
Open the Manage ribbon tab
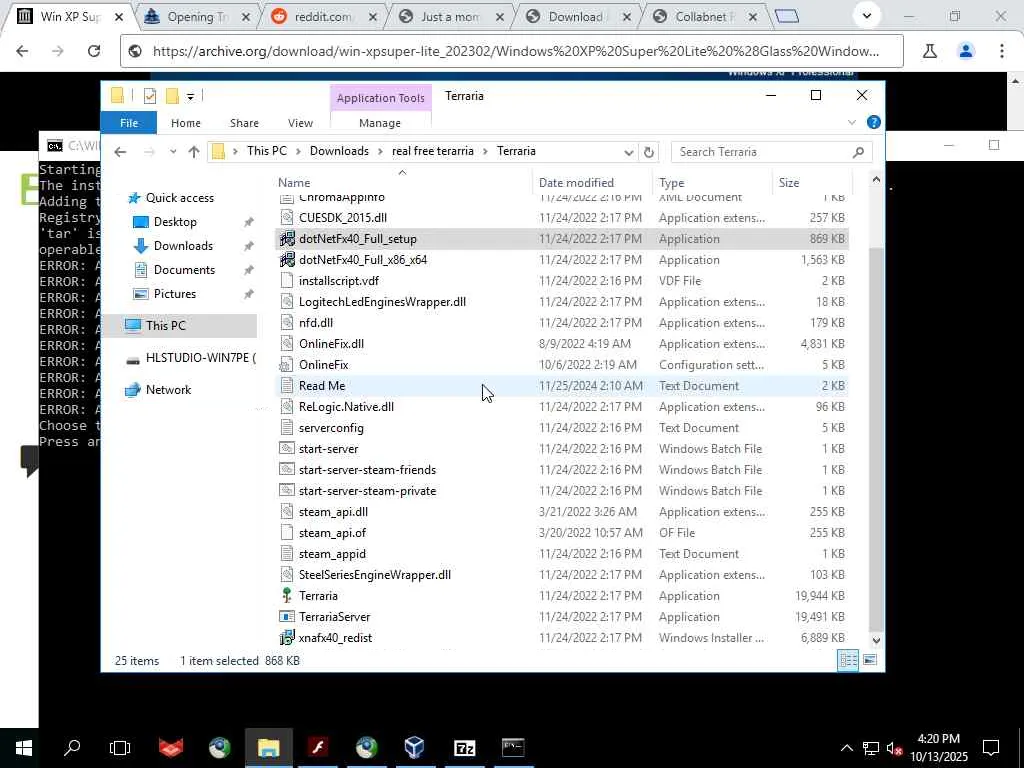(x=380, y=123)
